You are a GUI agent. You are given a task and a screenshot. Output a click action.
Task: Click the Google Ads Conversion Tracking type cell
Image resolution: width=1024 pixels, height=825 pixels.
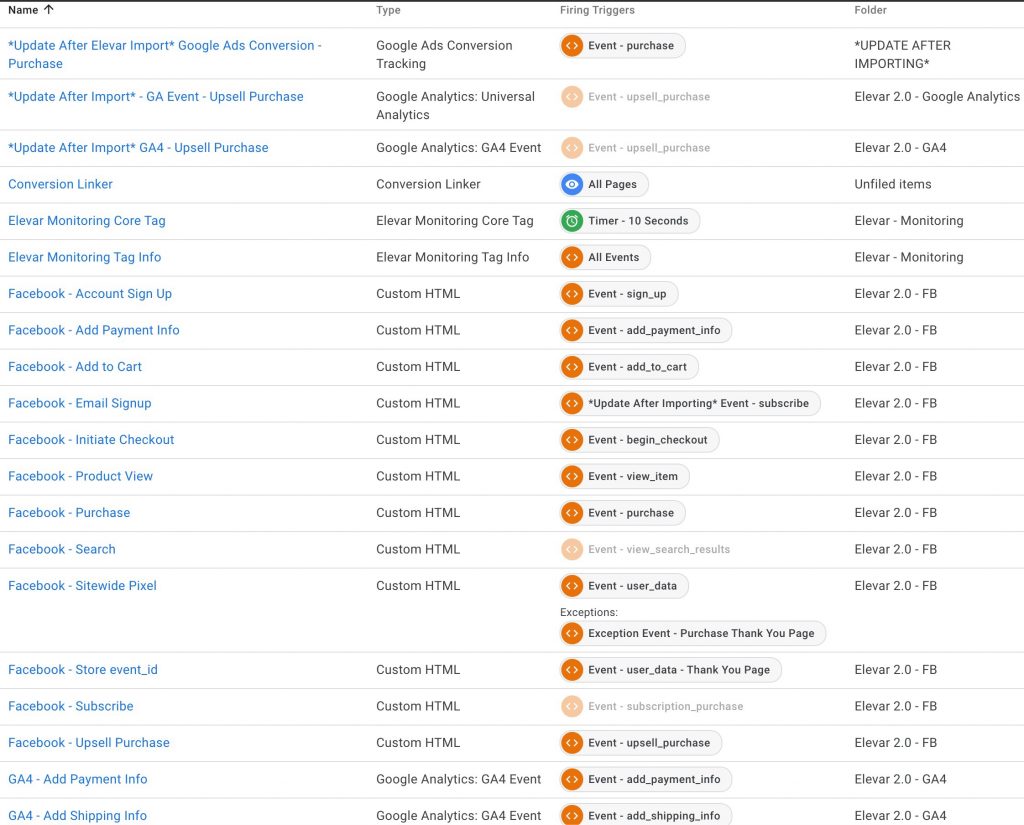(444, 55)
